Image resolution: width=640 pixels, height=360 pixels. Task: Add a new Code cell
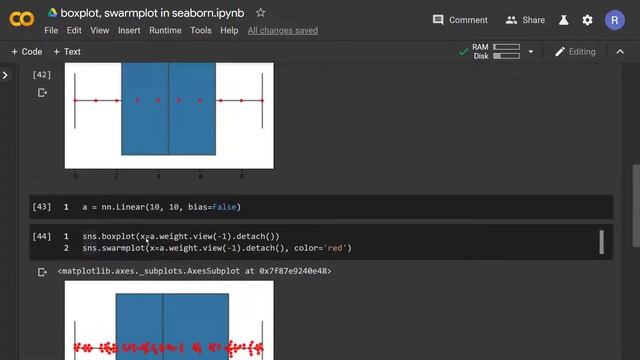[27, 52]
